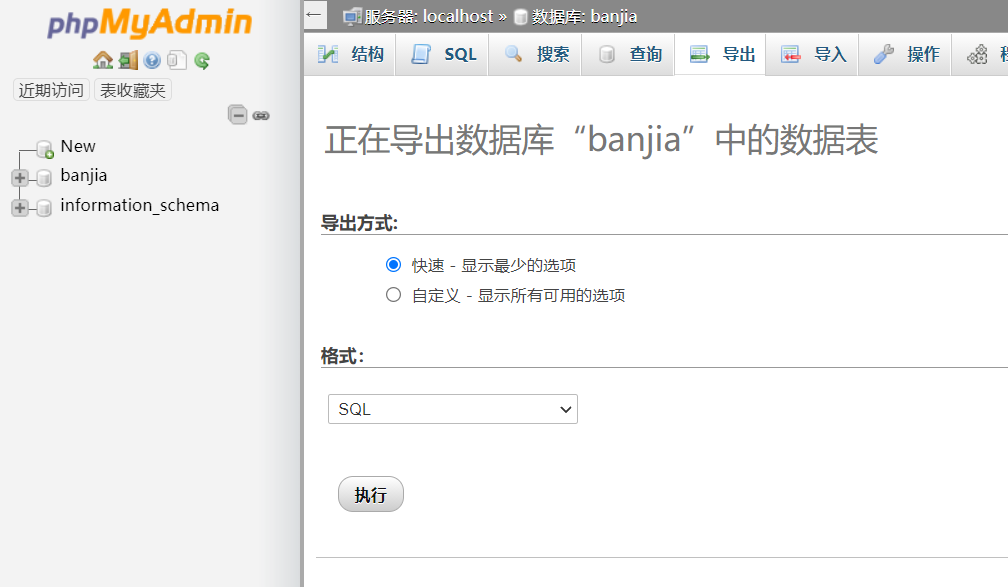
Task: Expand the banjia database tree node
Action: coord(19,178)
